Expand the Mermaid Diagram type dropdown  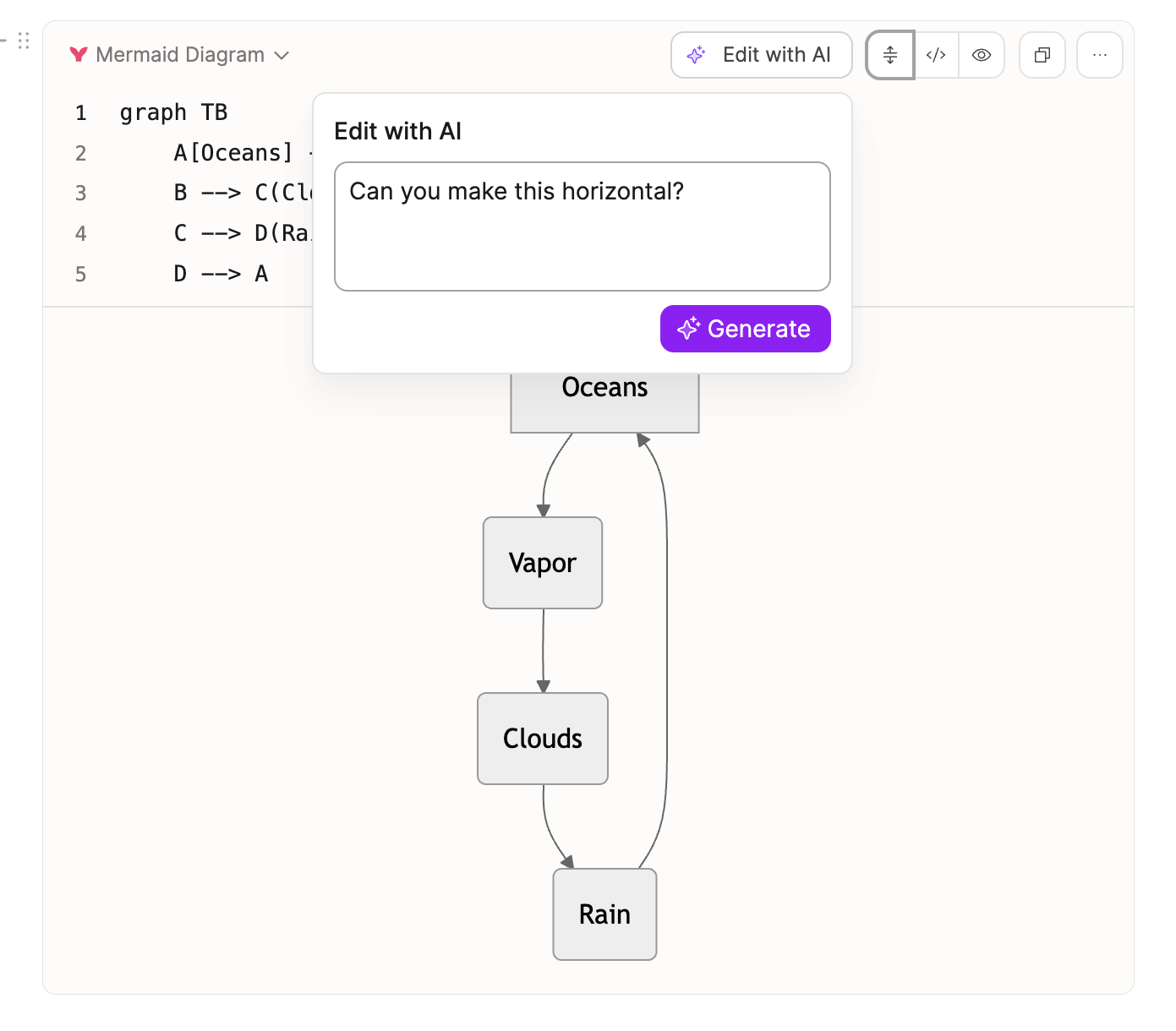point(282,56)
